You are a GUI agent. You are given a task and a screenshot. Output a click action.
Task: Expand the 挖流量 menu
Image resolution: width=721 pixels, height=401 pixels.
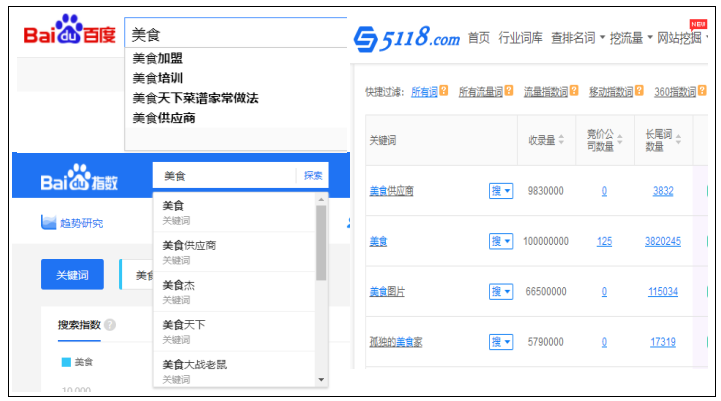(x=631, y=38)
